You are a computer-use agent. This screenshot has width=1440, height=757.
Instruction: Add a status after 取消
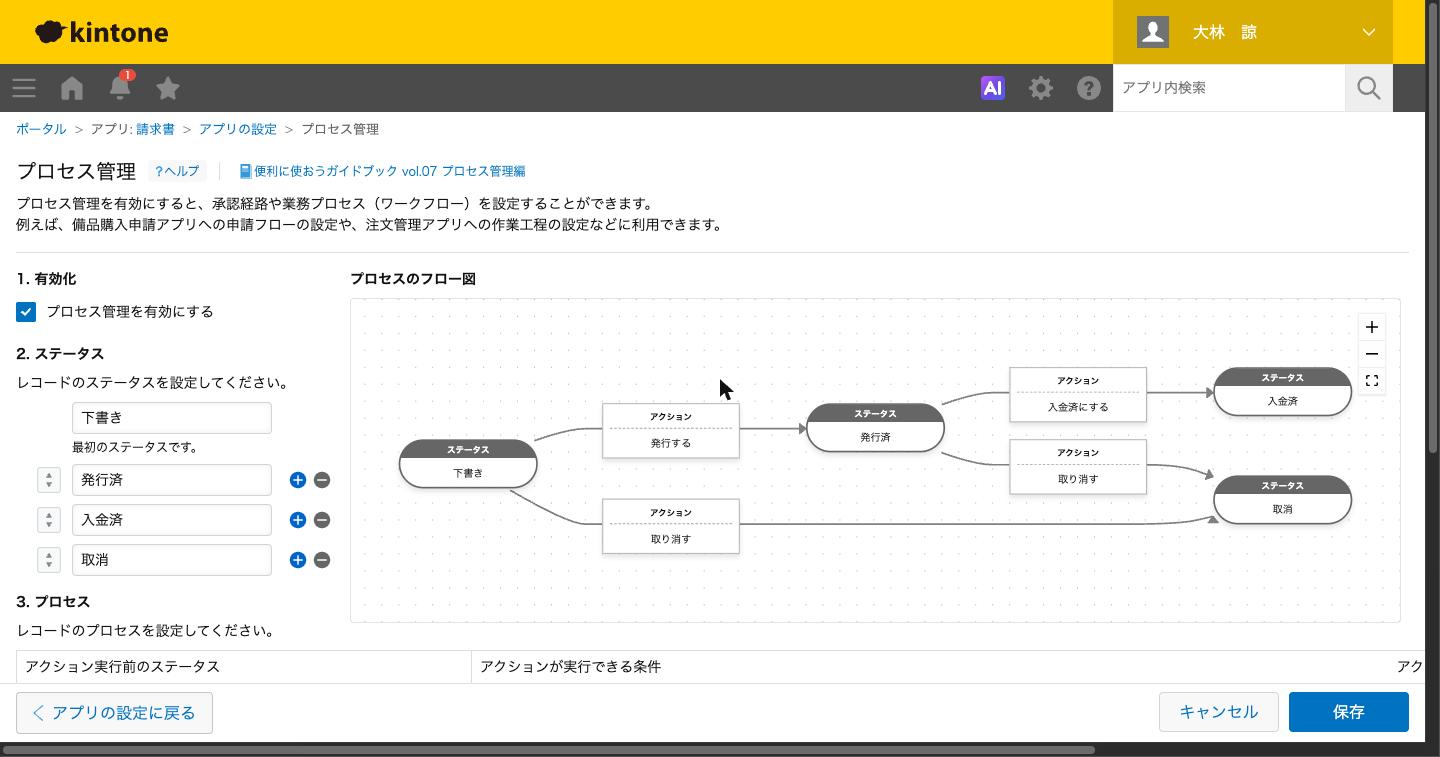297,560
